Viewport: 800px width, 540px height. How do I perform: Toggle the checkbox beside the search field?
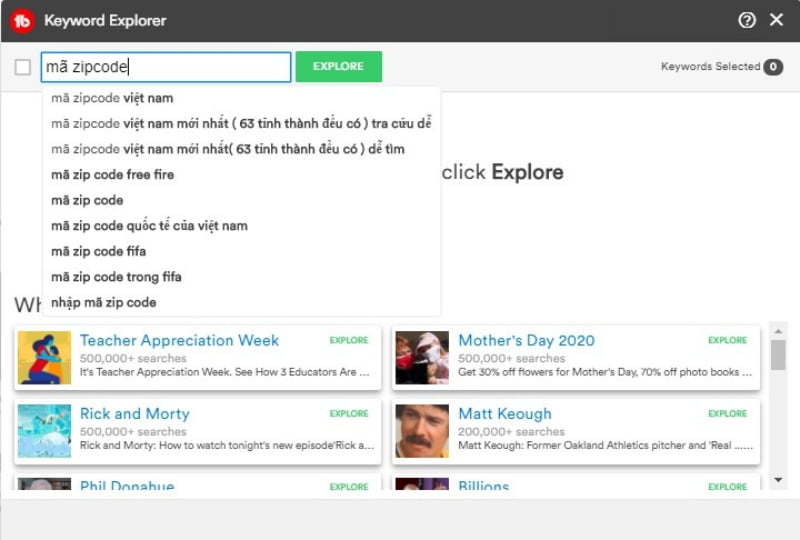click(23, 67)
